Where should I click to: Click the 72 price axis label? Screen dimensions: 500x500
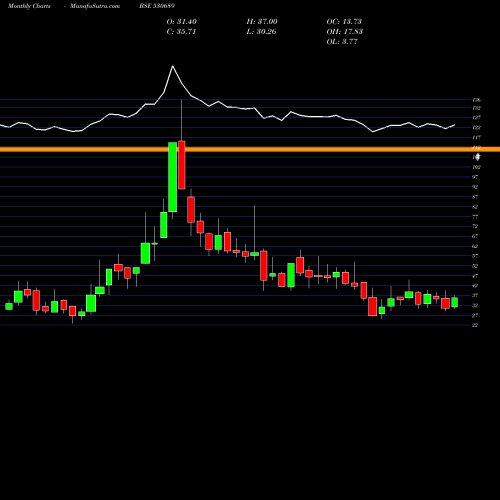click(x=475, y=226)
